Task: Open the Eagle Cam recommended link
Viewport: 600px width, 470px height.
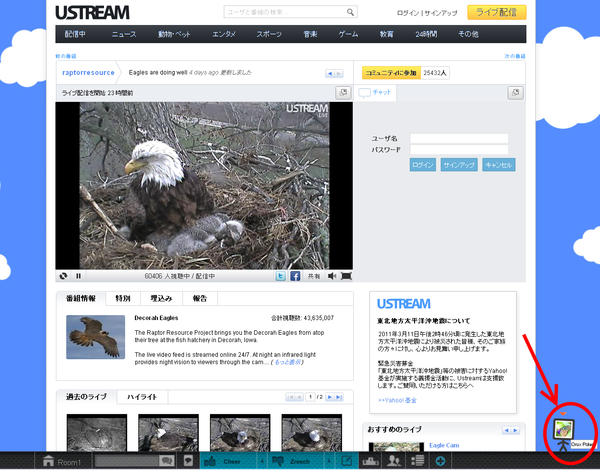Action: [444, 446]
